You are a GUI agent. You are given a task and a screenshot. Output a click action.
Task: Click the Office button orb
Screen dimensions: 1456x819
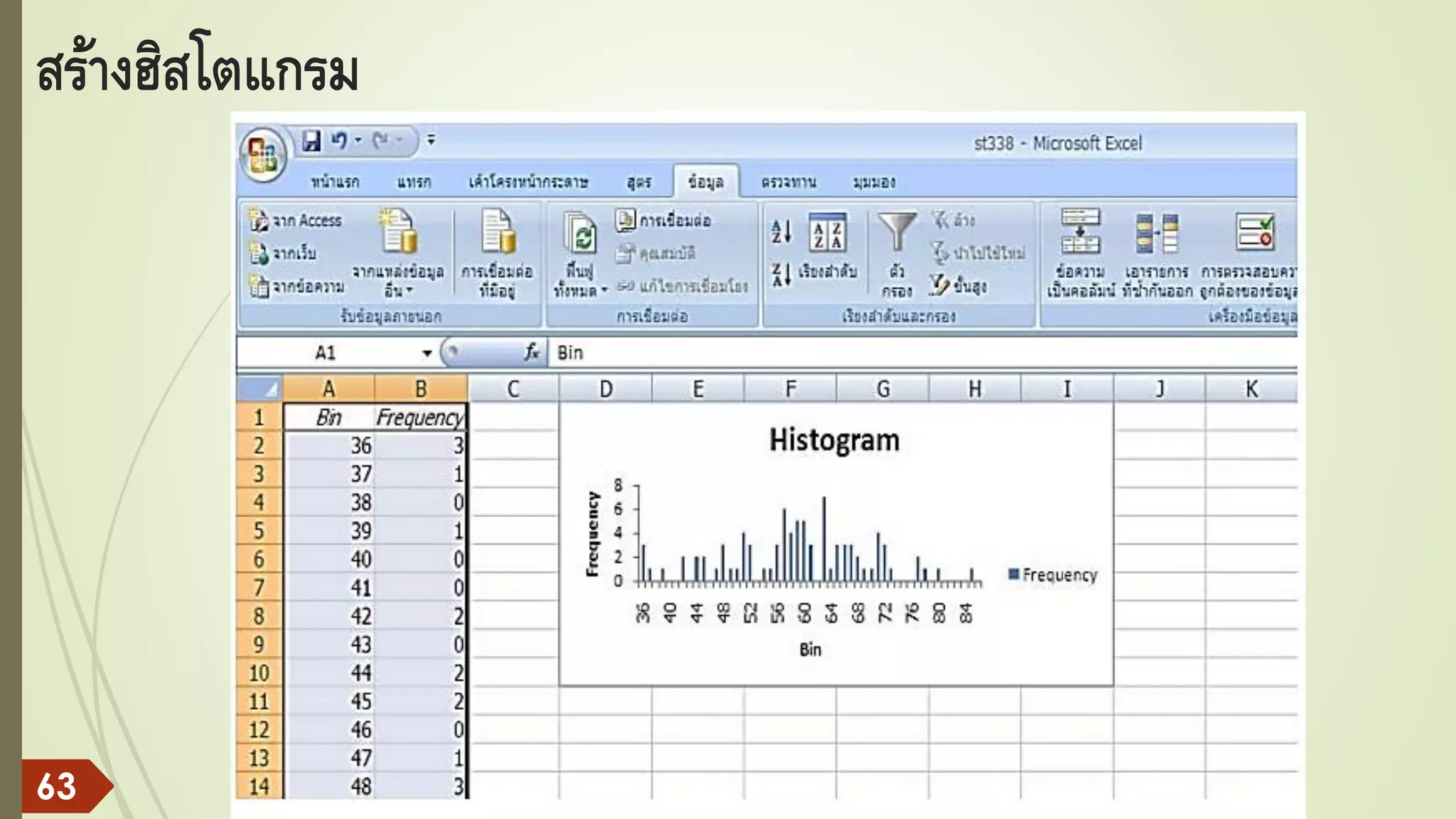tap(263, 154)
